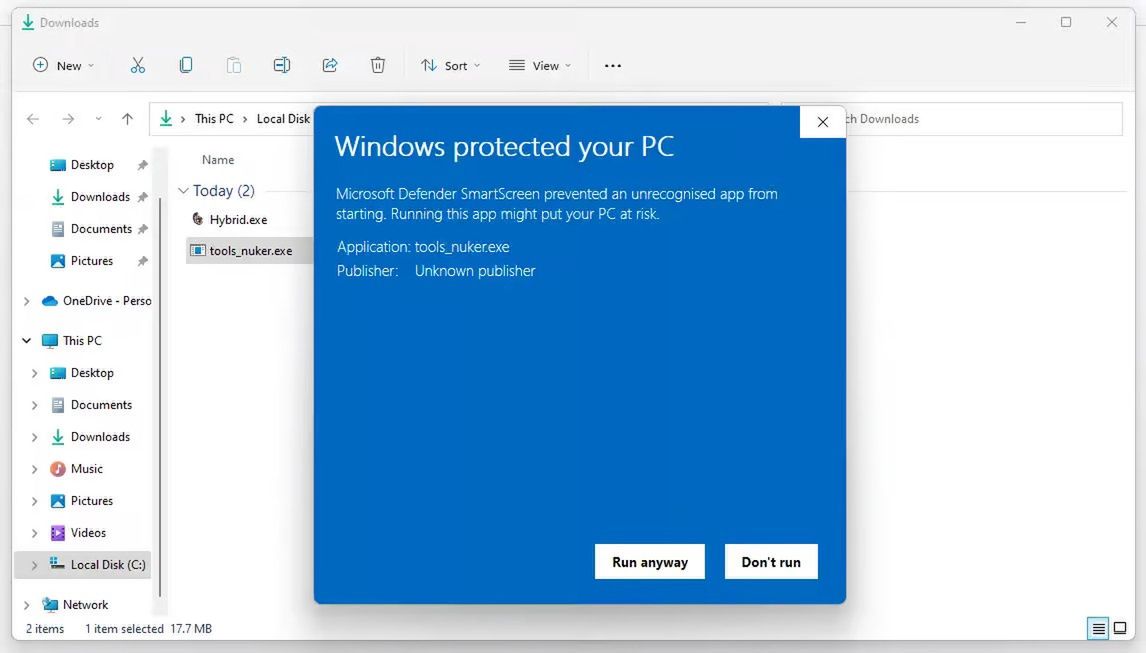Expand Videos under This PC

coord(34,533)
